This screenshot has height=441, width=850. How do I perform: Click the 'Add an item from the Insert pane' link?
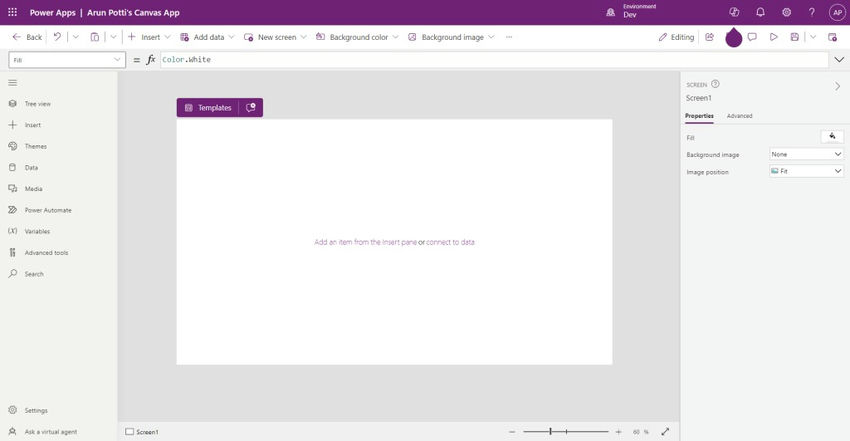click(365, 242)
